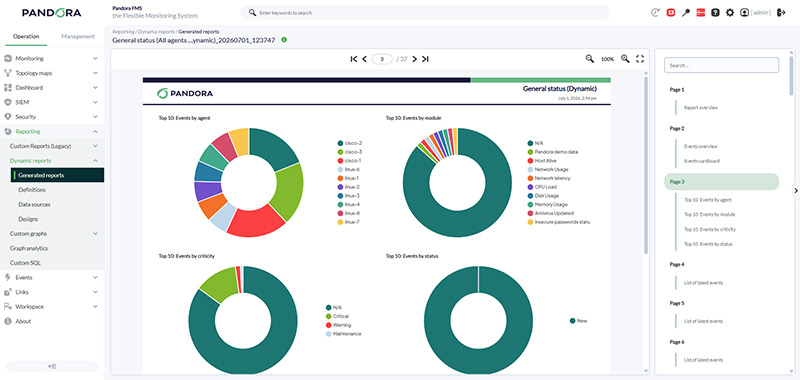800x380 pixels.
Task: Open Designs menu item
Action: pyautogui.click(x=28, y=219)
